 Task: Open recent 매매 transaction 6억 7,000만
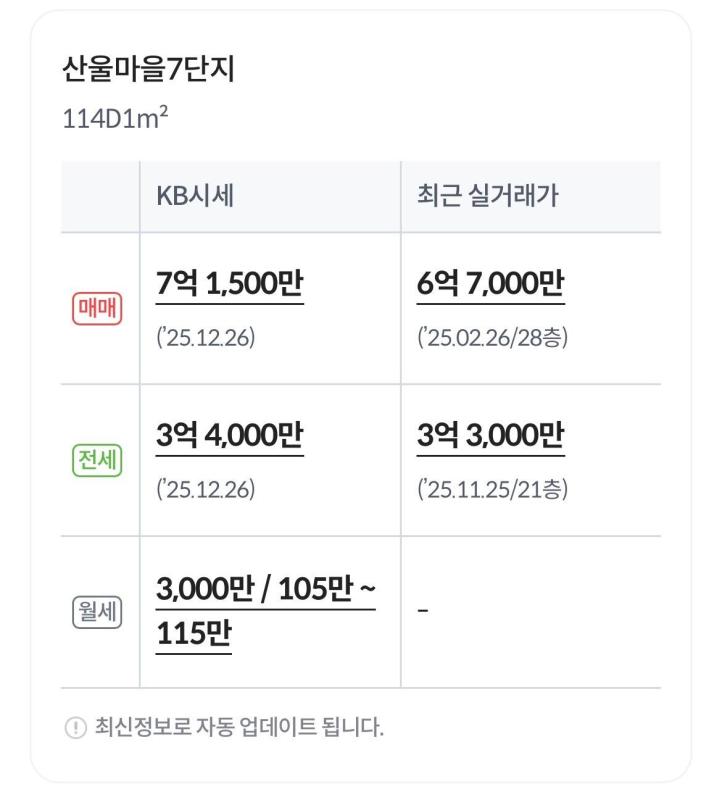pyautogui.click(x=491, y=284)
